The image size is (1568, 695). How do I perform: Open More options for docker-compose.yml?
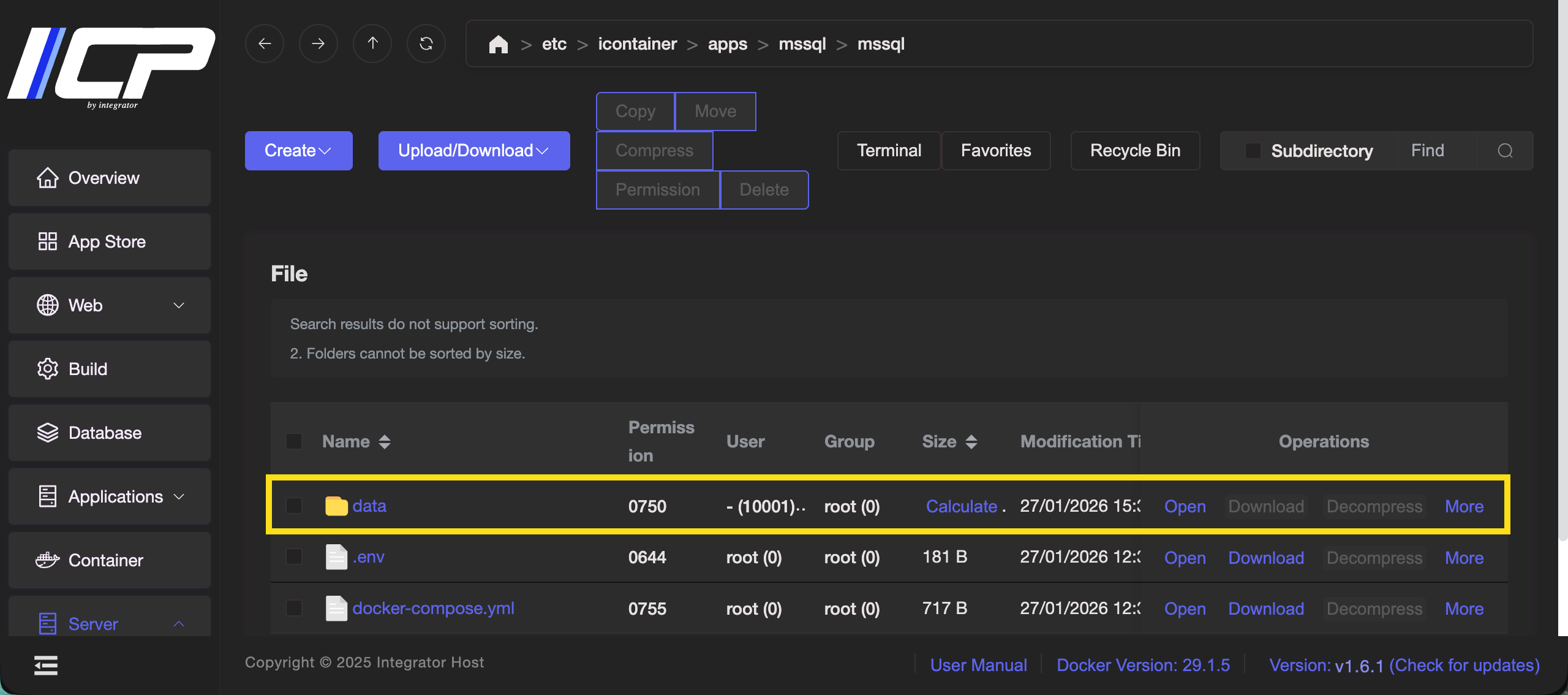click(1464, 609)
